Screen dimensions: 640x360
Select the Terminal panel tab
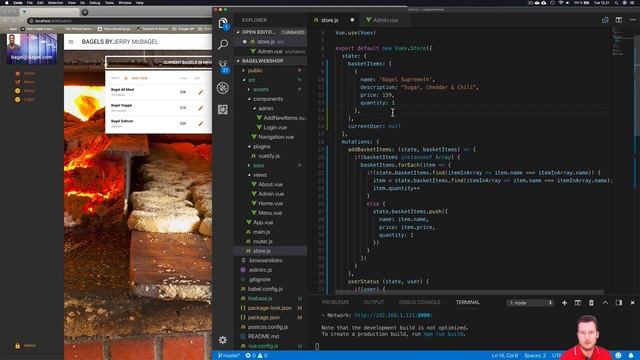pyautogui.click(x=468, y=302)
